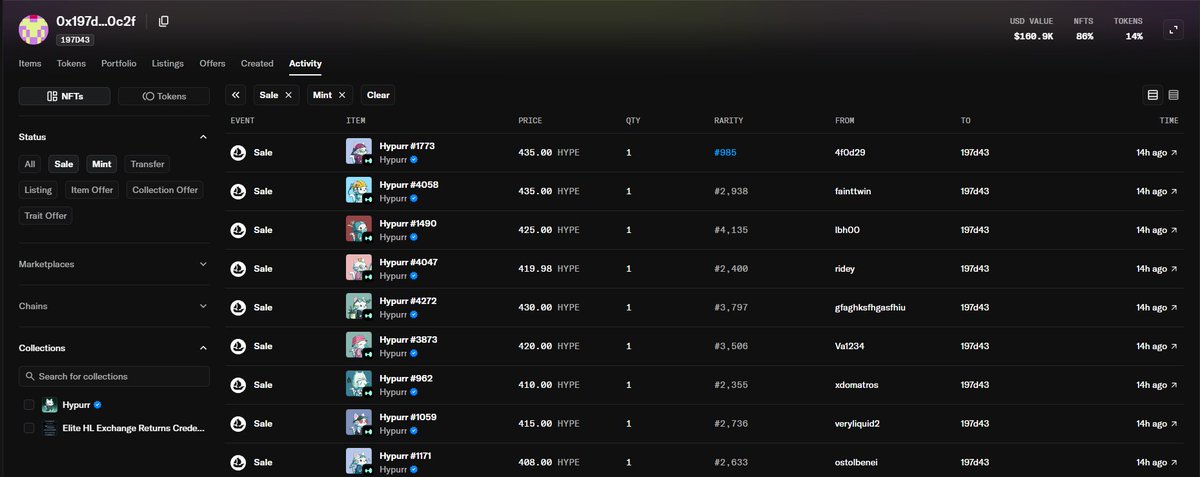
Task: Expand the Chains section
Action: tap(203, 306)
